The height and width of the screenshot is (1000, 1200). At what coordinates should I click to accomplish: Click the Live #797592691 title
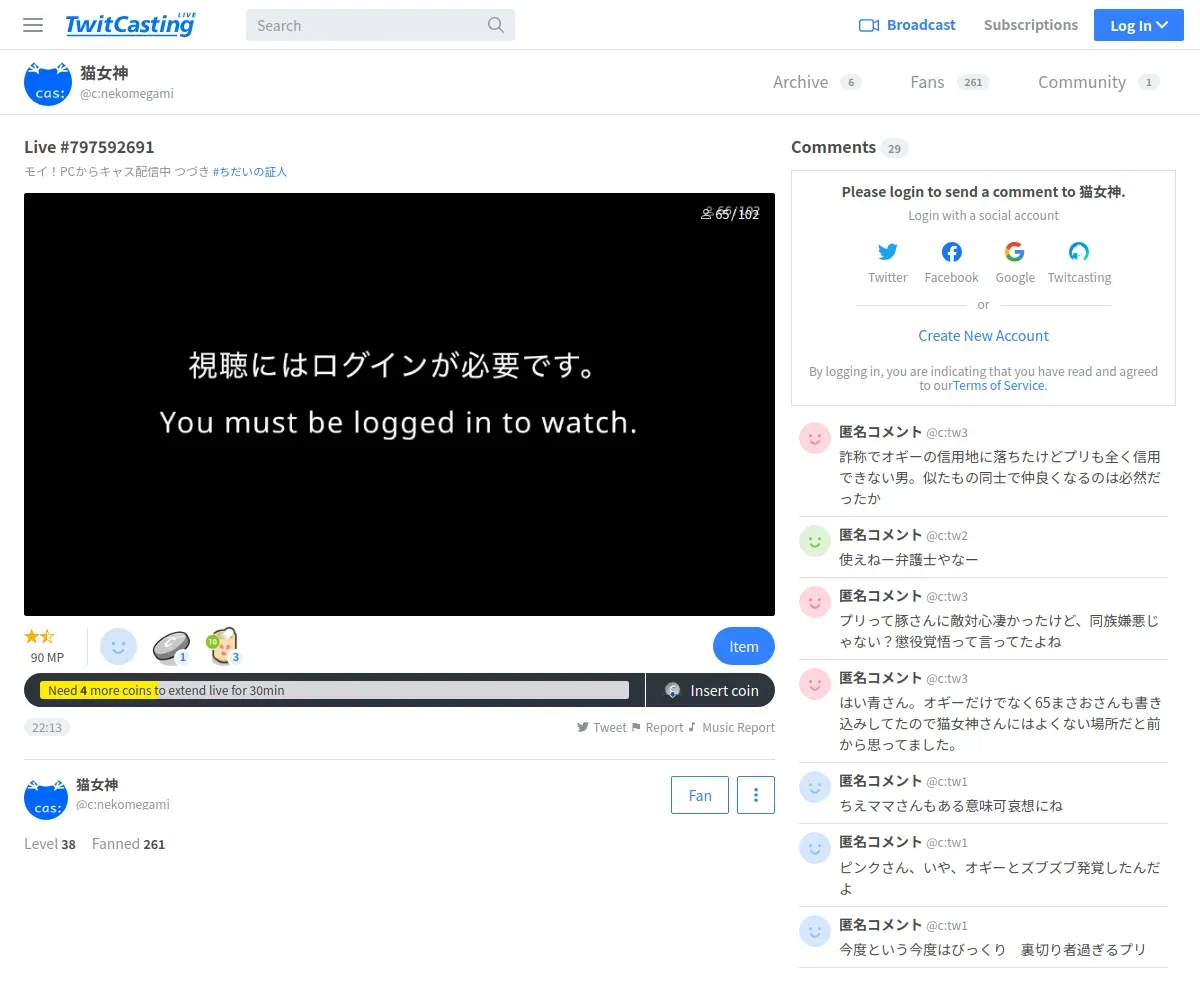89,147
